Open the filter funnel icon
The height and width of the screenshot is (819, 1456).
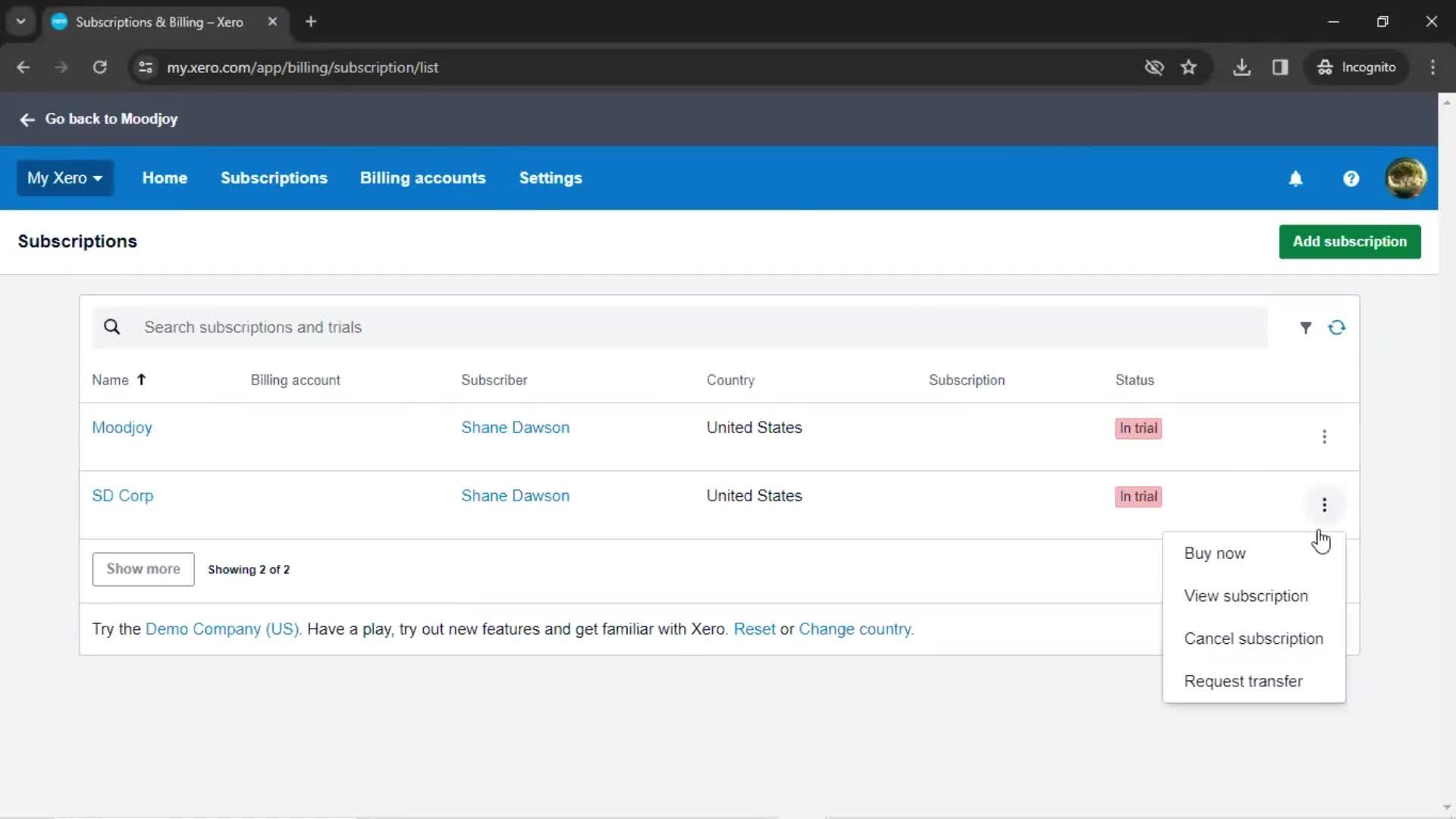click(1306, 328)
